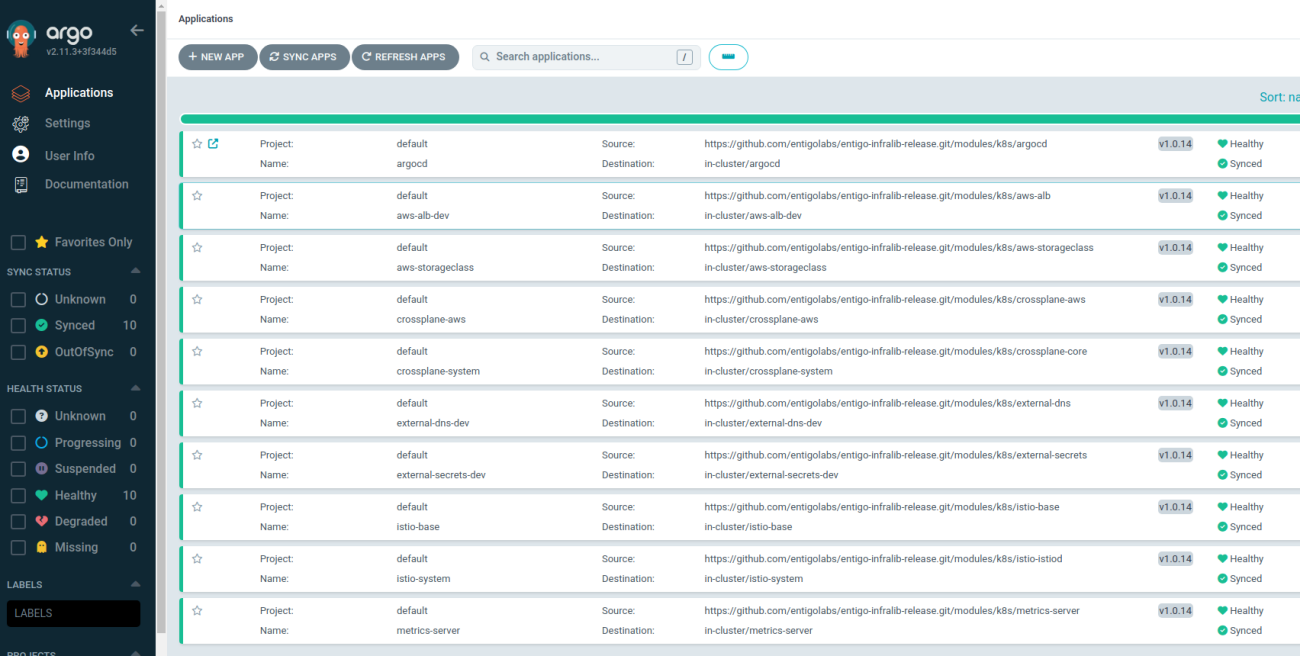Star the external-dns-dev application

[197, 404]
